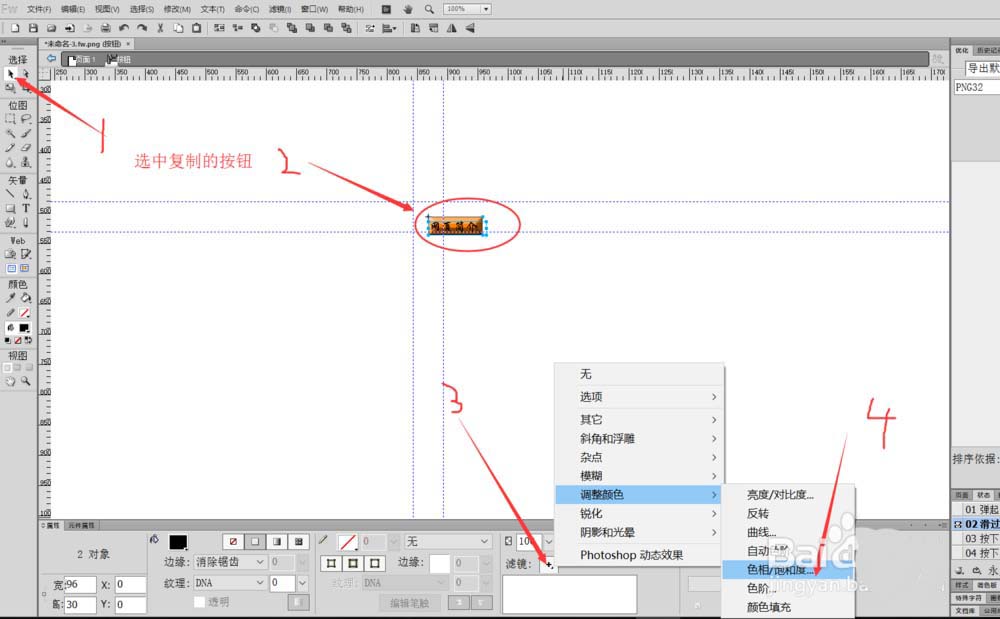This screenshot has width=1000, height=619.
Task: Select the 未命名-3.fw.png document tab
Action: (x=84, y=44)
